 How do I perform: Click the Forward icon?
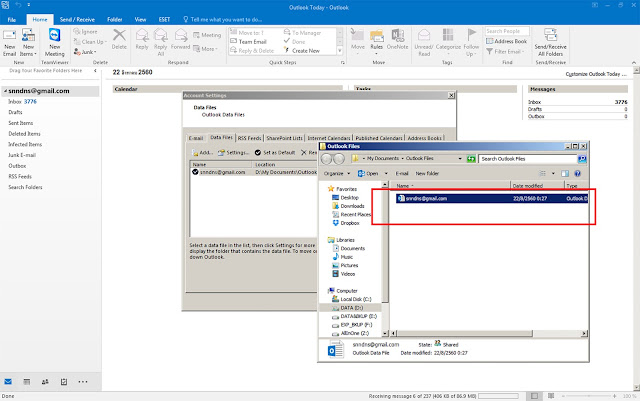click(180, 39)
